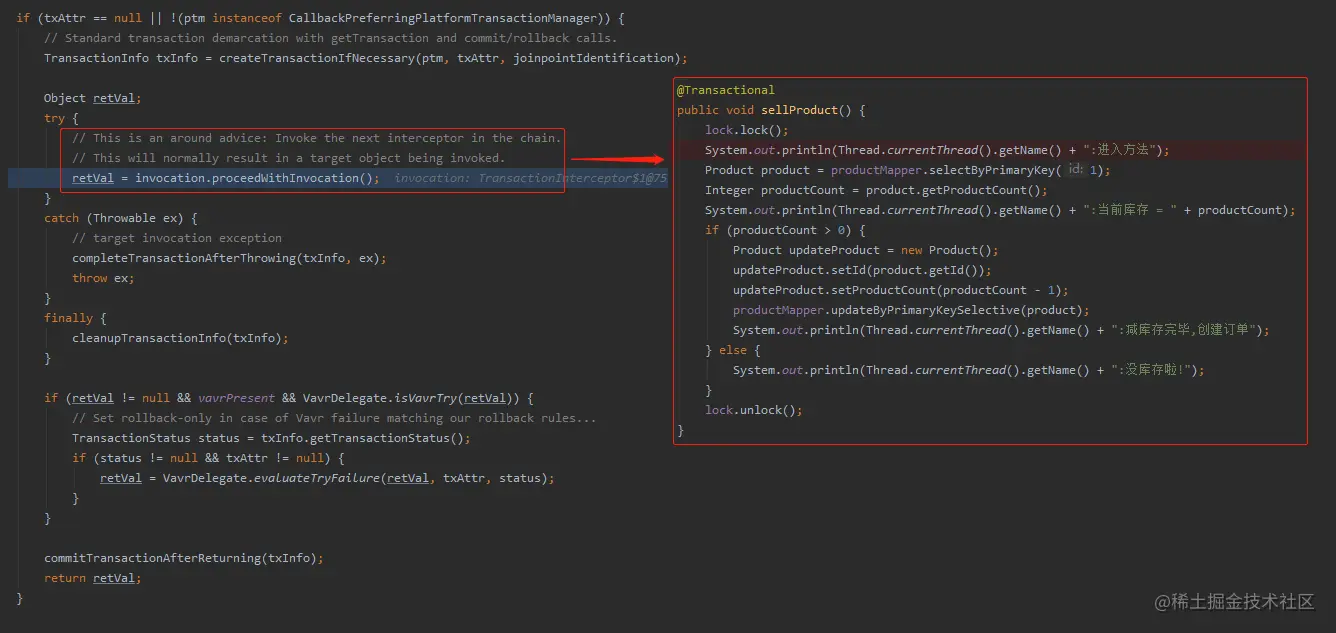The height and width of the screenshot is (633, 1336).
Task: Click the 'try {' keyword line
Action: [61, 118]
